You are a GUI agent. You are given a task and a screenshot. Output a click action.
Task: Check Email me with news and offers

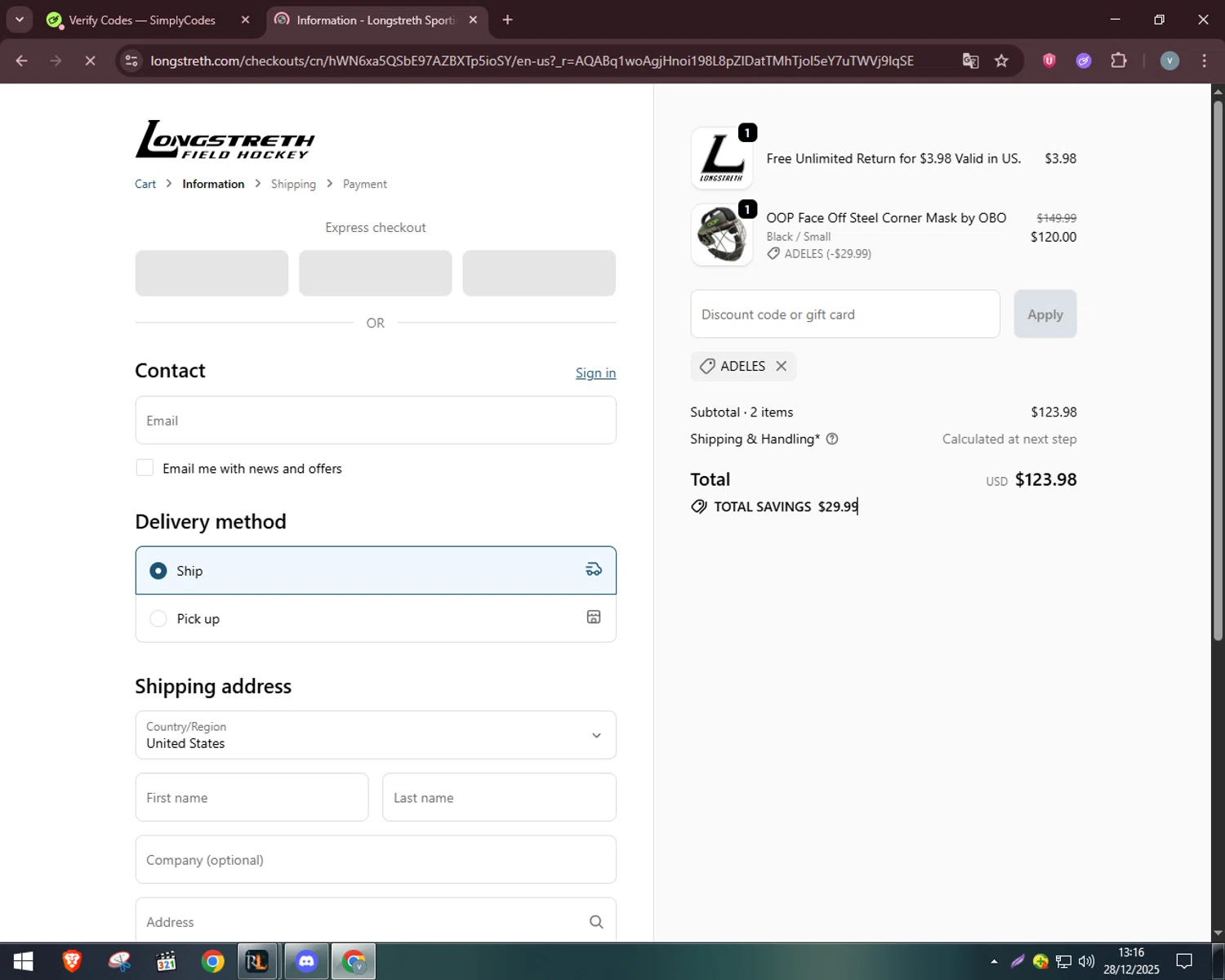click(x=145, y=468)
